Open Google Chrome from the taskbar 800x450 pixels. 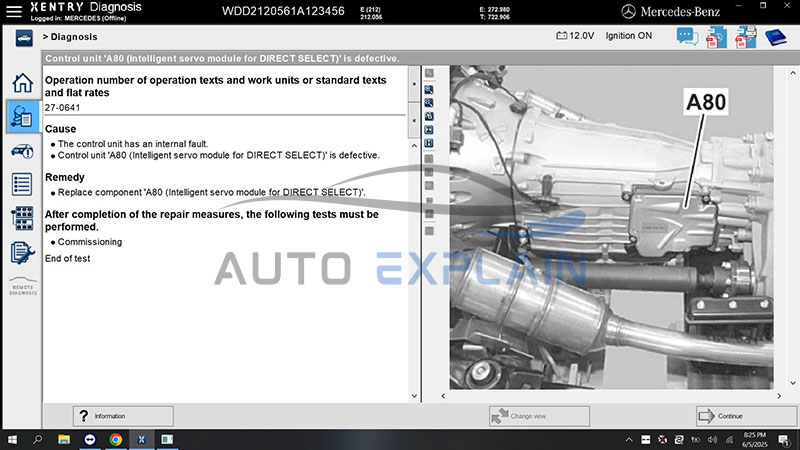(x=116, y=439)
